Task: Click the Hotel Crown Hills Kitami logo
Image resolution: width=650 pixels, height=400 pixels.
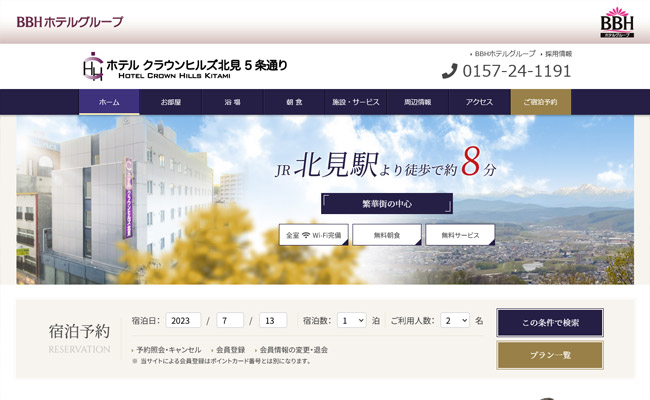Action: [185, 66]
